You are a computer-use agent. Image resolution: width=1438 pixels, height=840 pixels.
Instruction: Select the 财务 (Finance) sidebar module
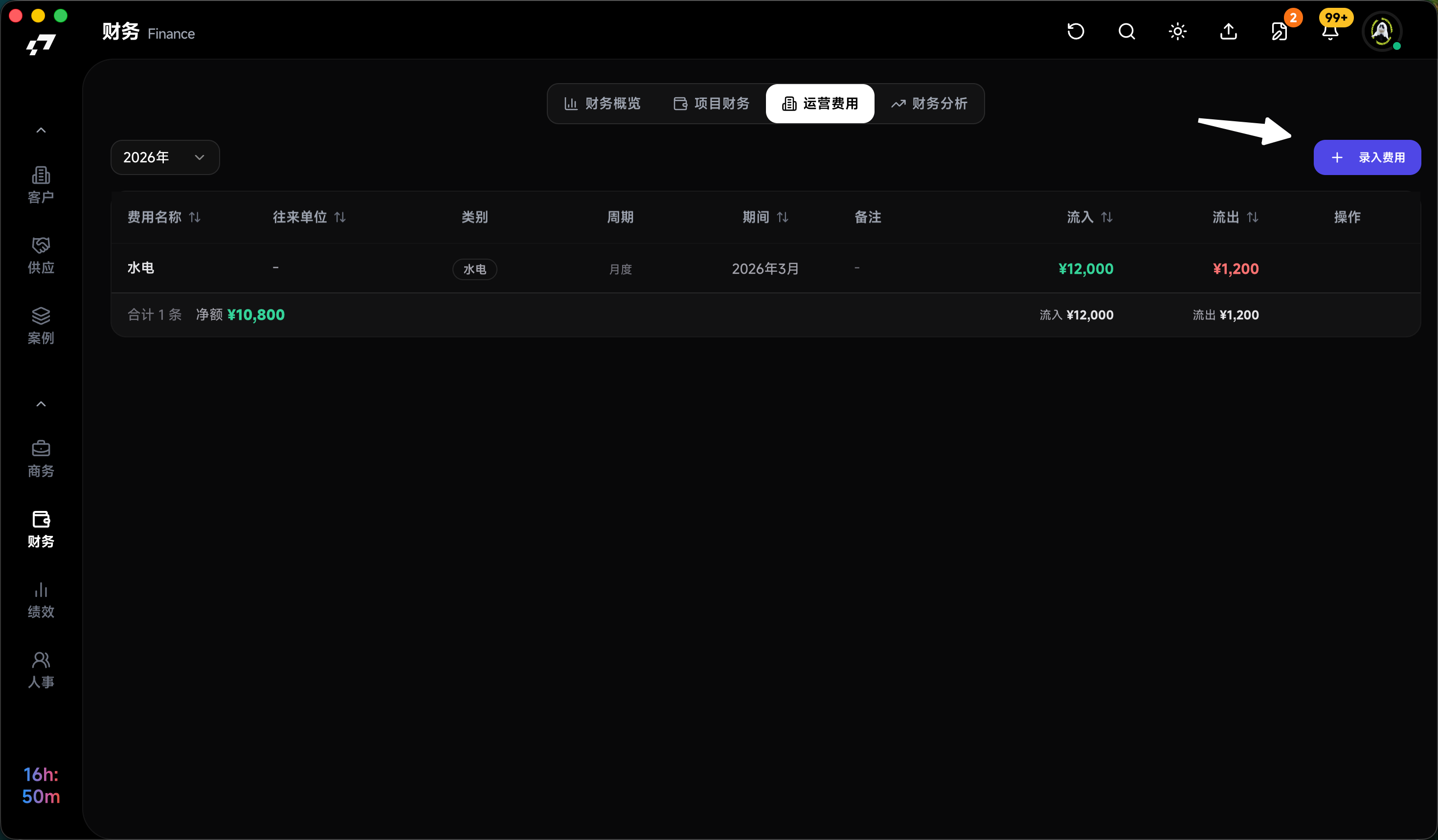(x=41, y=529)
